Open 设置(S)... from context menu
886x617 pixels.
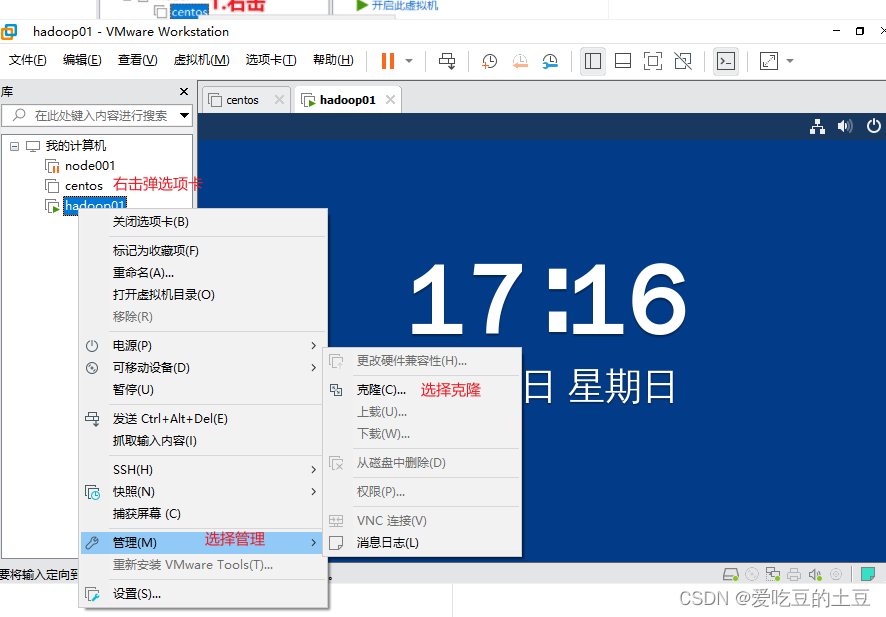tap(204, 594)
